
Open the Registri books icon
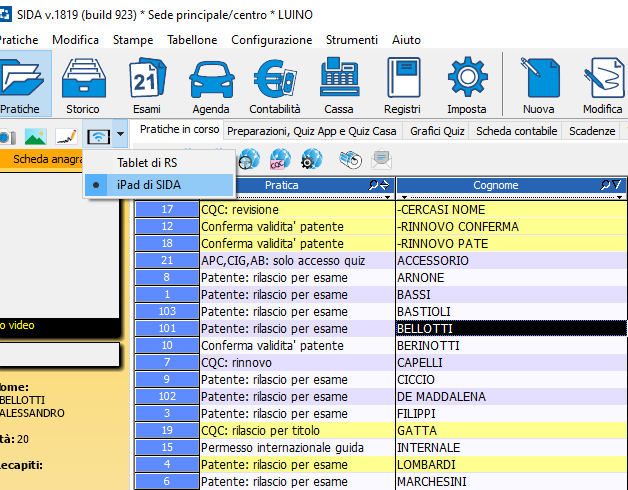pyautogui.click(x=402, y=84)
